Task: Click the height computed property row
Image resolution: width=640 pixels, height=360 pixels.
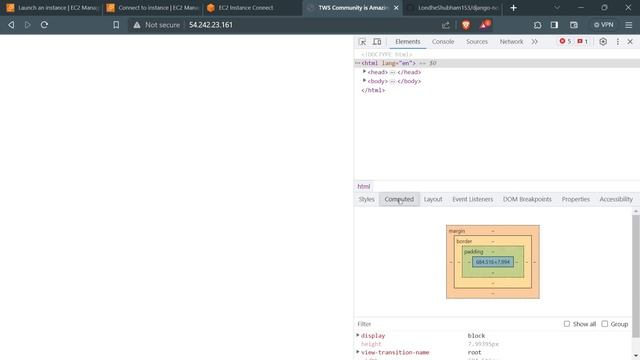Action: 493,344
